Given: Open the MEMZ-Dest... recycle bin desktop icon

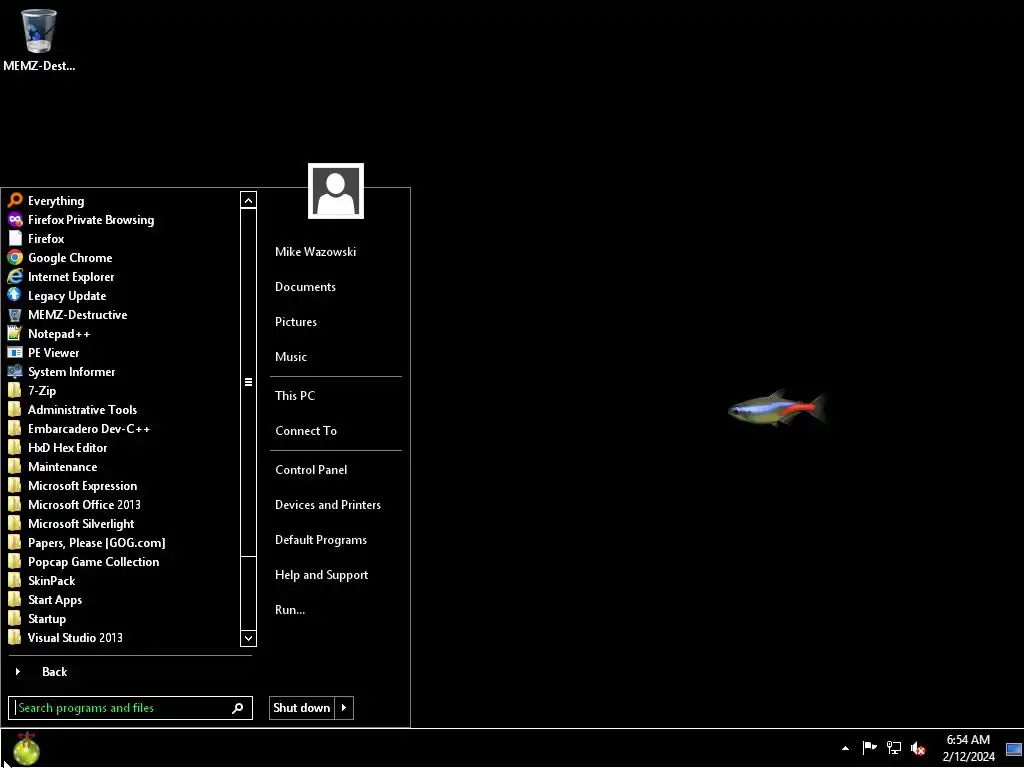Looking at the screenshot, I should click(x=39, y=39).
